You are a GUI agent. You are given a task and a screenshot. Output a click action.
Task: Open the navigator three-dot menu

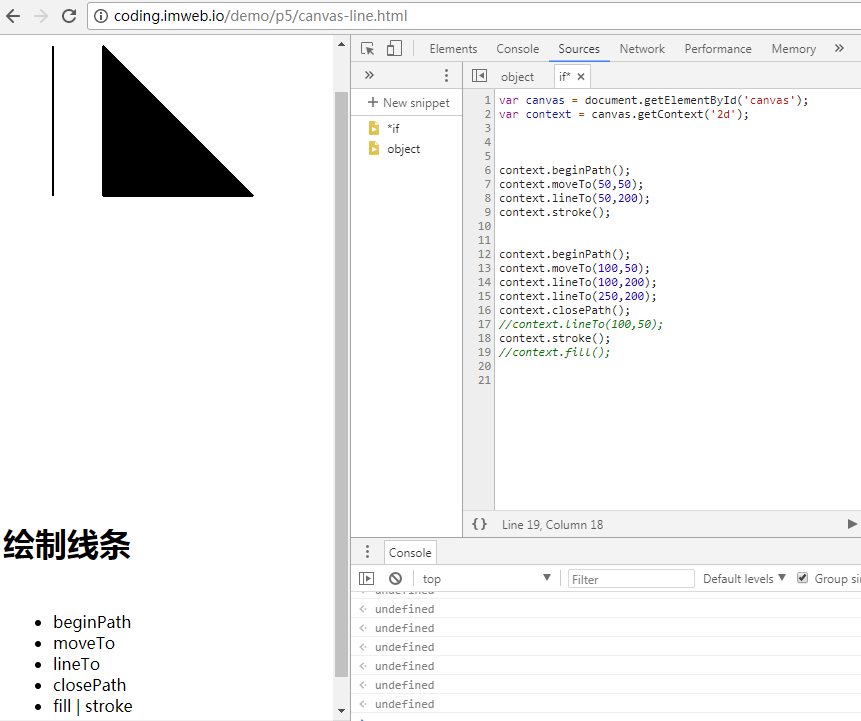446,75
